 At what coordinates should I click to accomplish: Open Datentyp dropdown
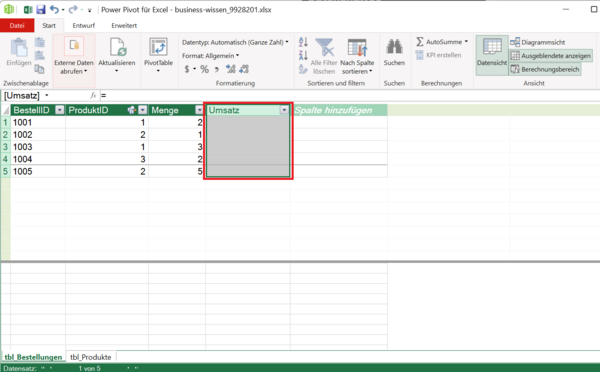coord(235,42)
